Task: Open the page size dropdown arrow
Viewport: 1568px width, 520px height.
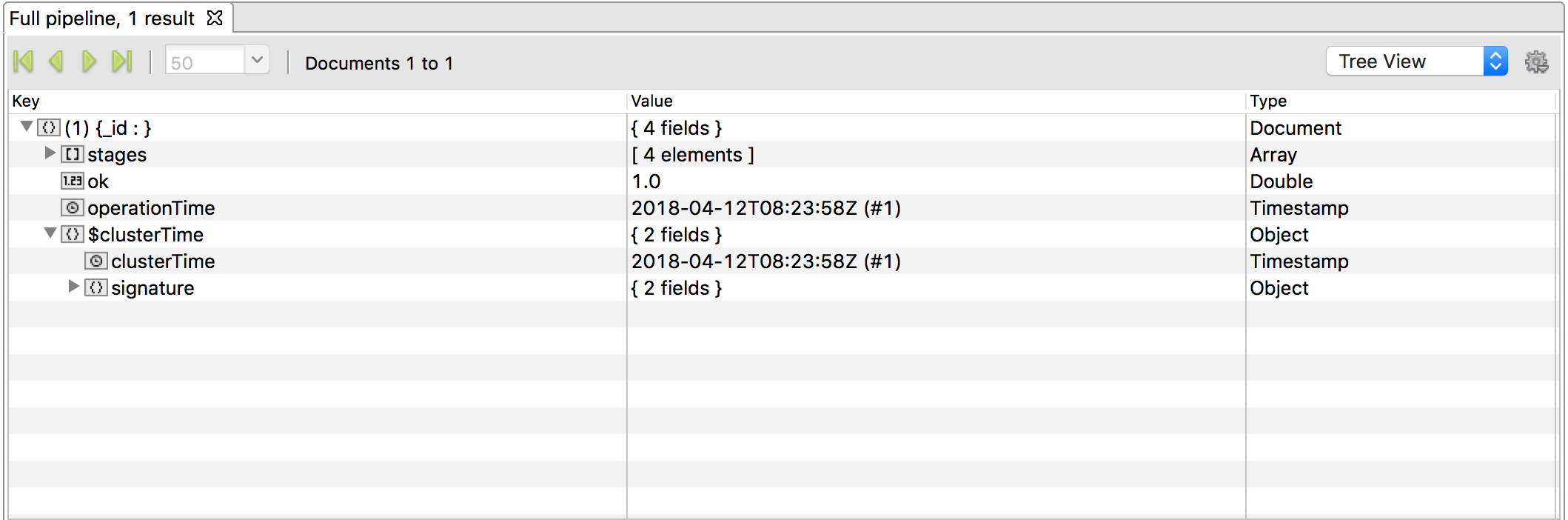Action: [x=257, y=61]
